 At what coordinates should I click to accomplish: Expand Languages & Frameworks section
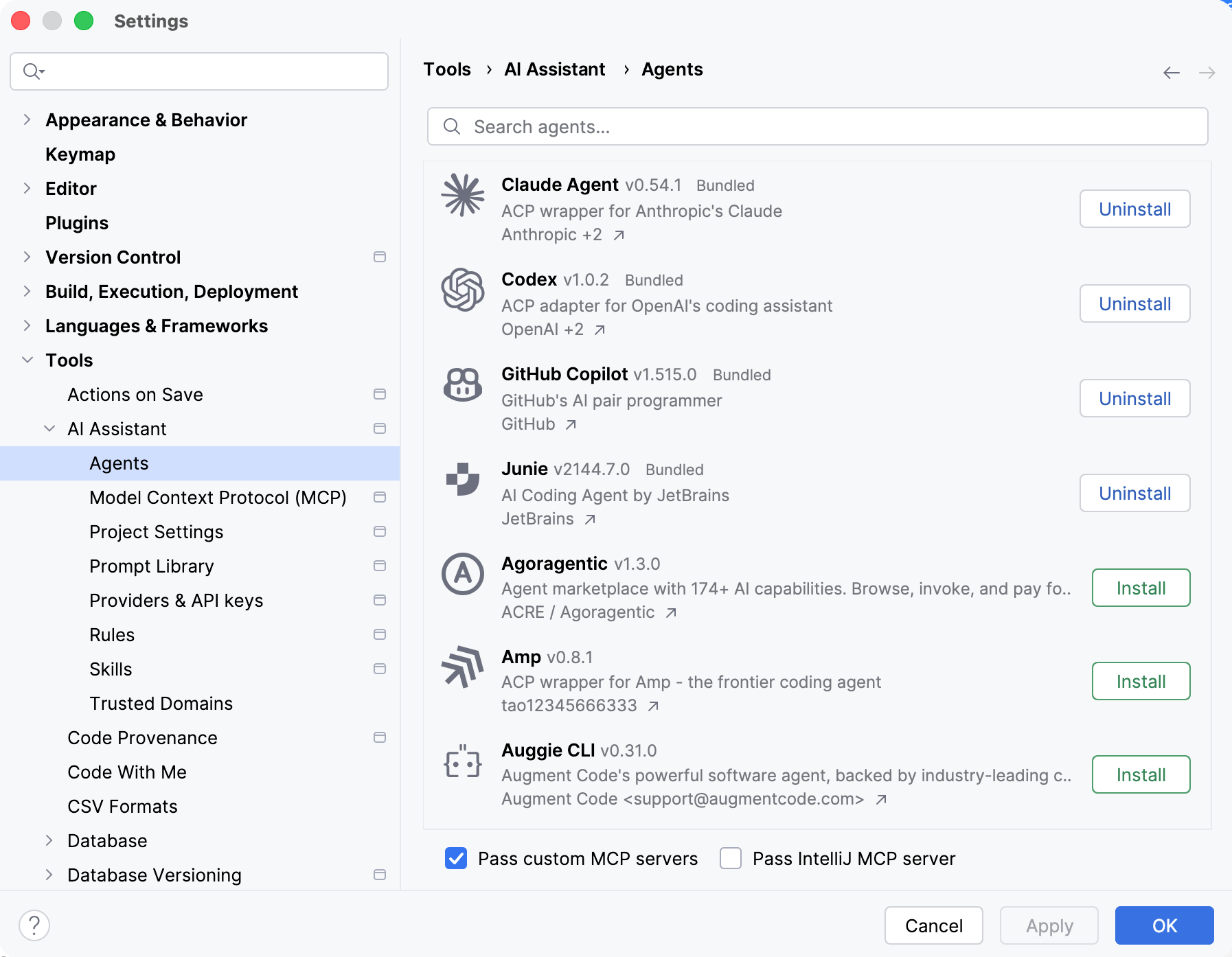tap(27, 325)
